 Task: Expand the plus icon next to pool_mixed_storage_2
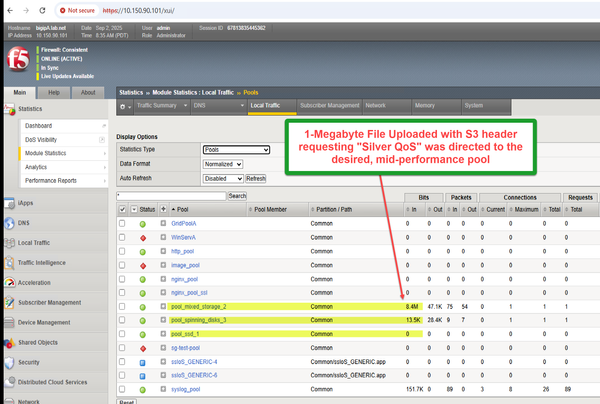coord(162,306)
